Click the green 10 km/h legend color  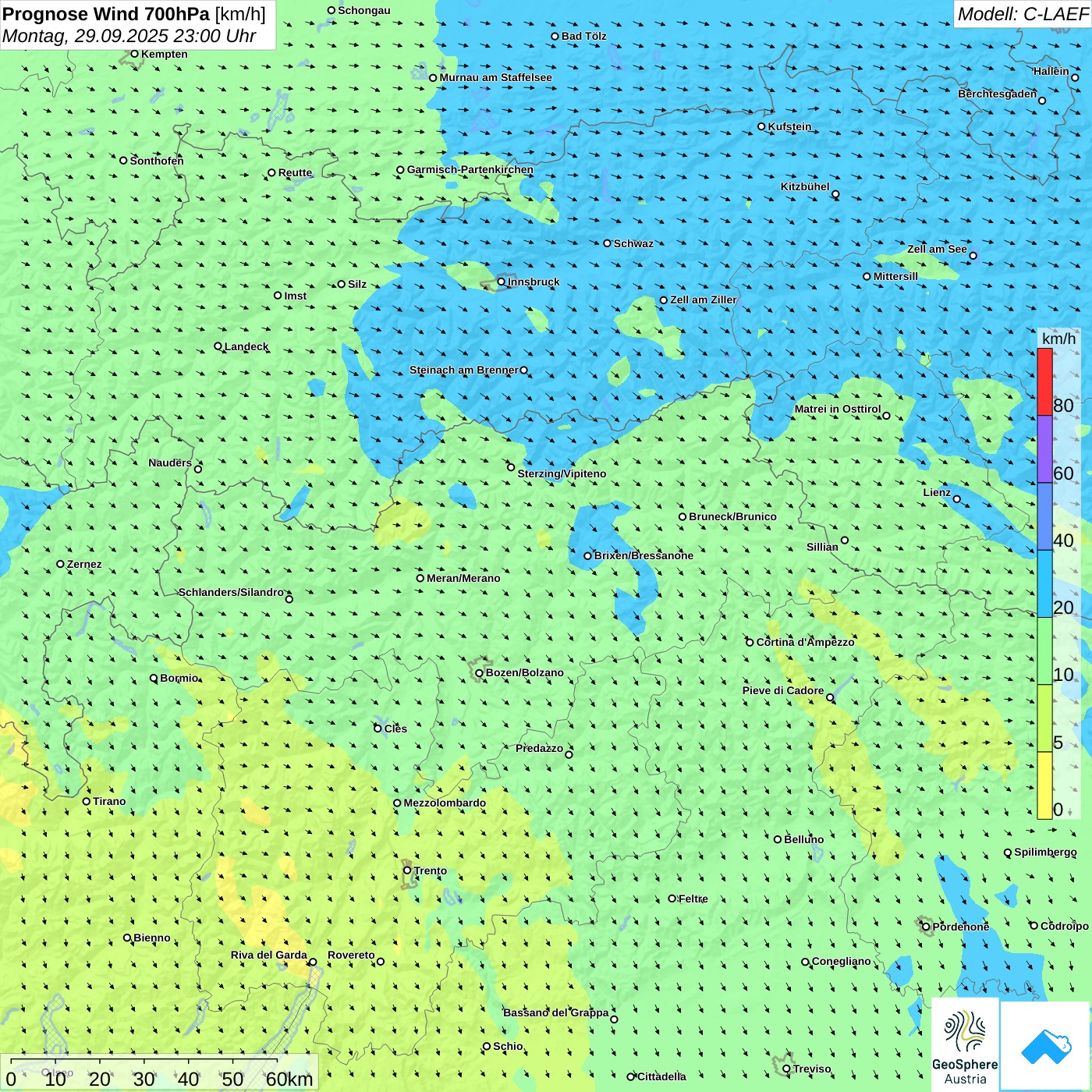[1044, 651]
